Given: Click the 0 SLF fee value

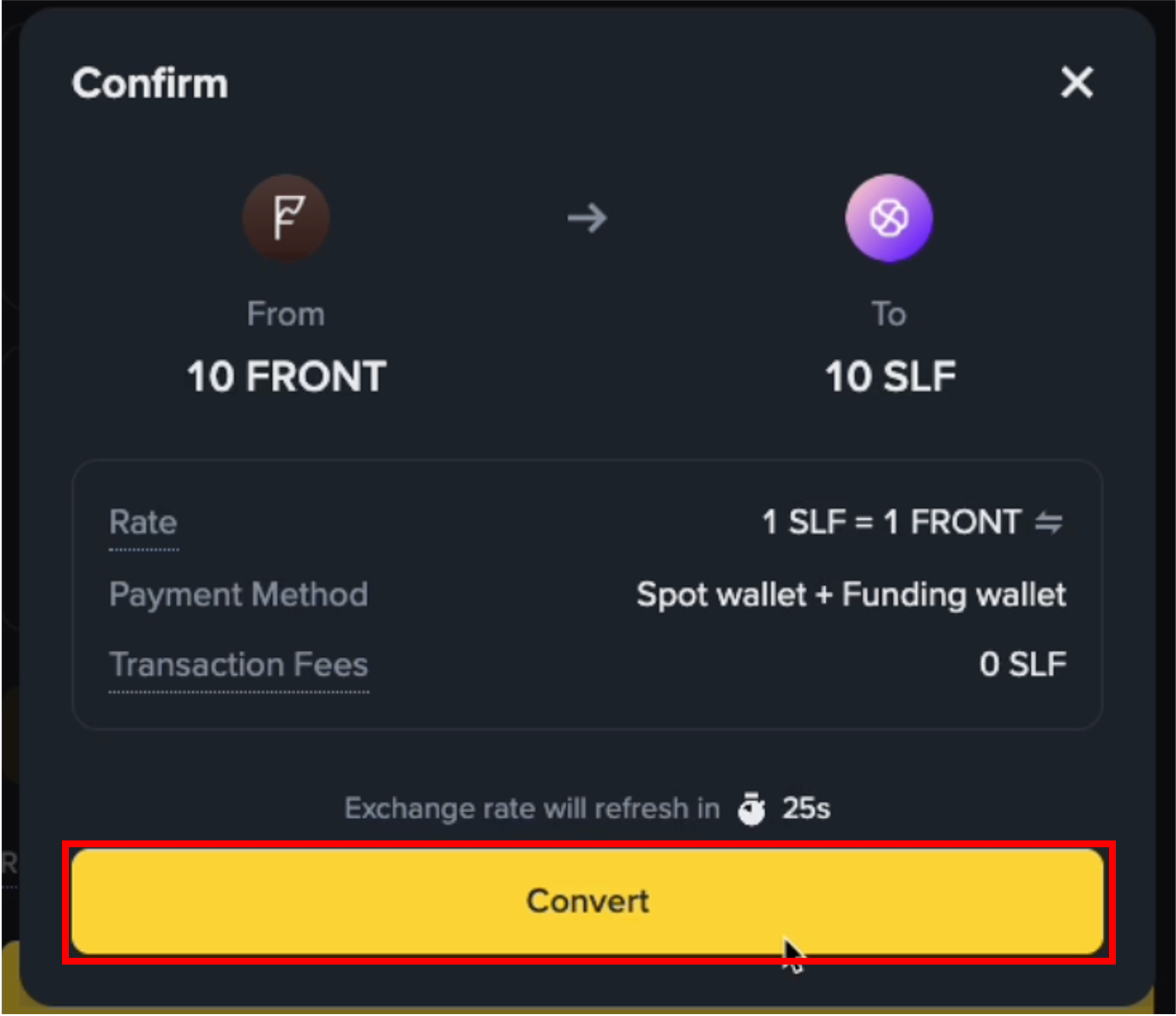Looking at the screenshot, I should coord(1023,665).
